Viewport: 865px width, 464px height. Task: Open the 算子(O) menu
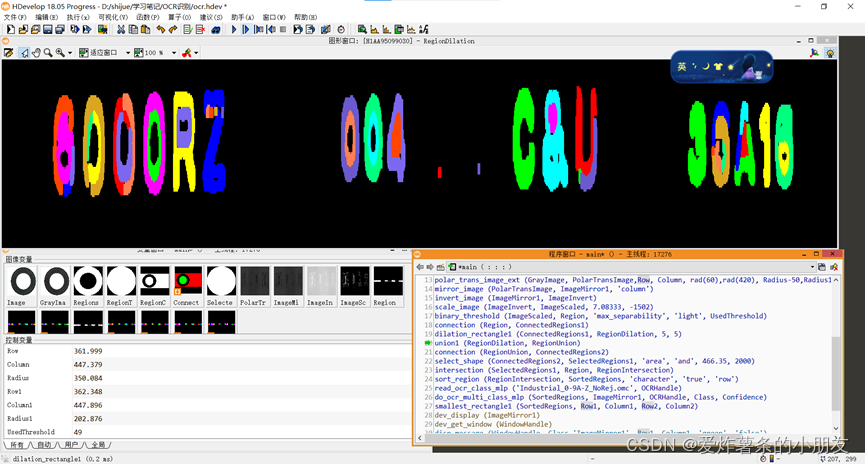tap(179, 17)
